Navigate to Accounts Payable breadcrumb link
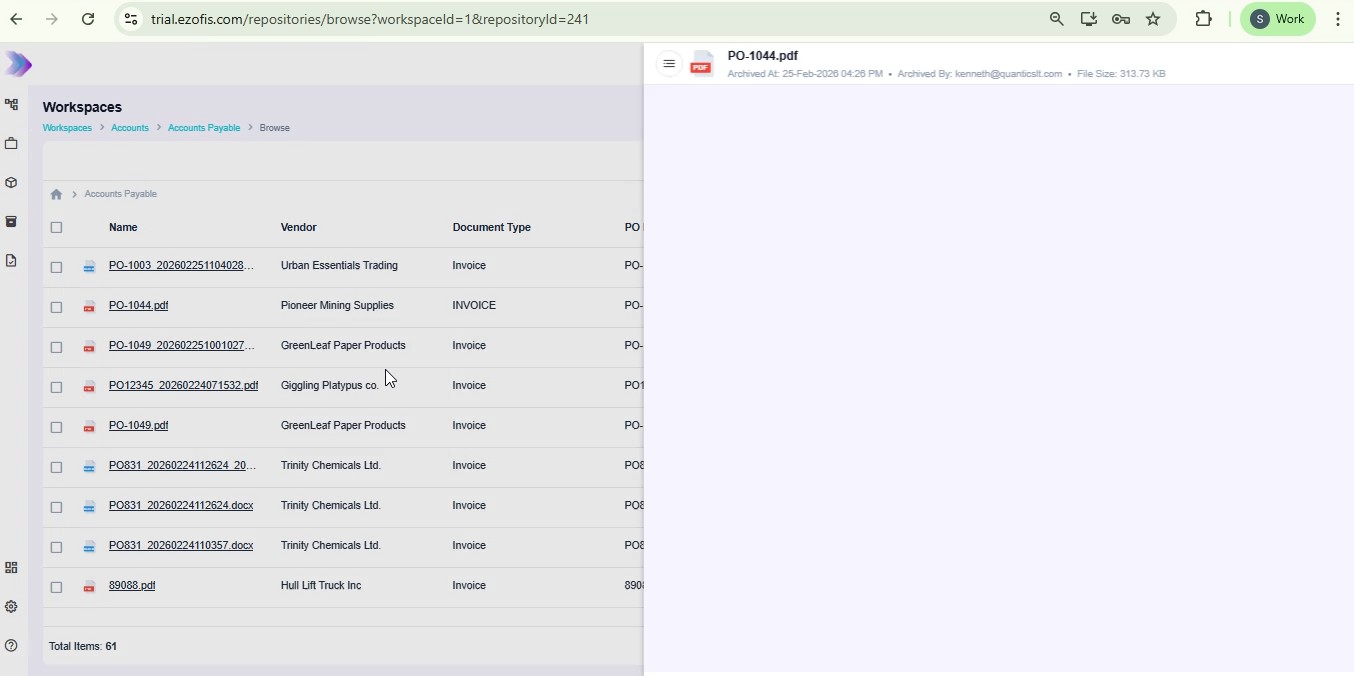The height and width of the screenshot is (676, 1354). pos(204,128)
